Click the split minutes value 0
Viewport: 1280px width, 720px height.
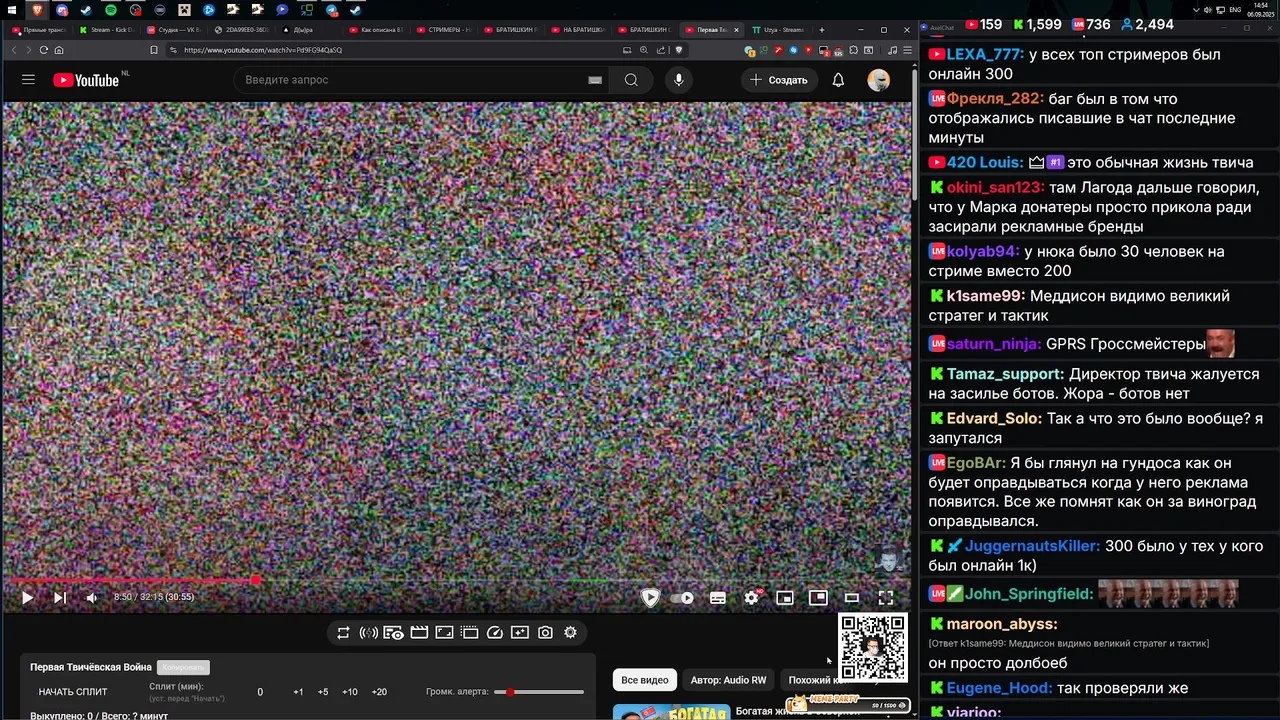click(x=260, y=692)
